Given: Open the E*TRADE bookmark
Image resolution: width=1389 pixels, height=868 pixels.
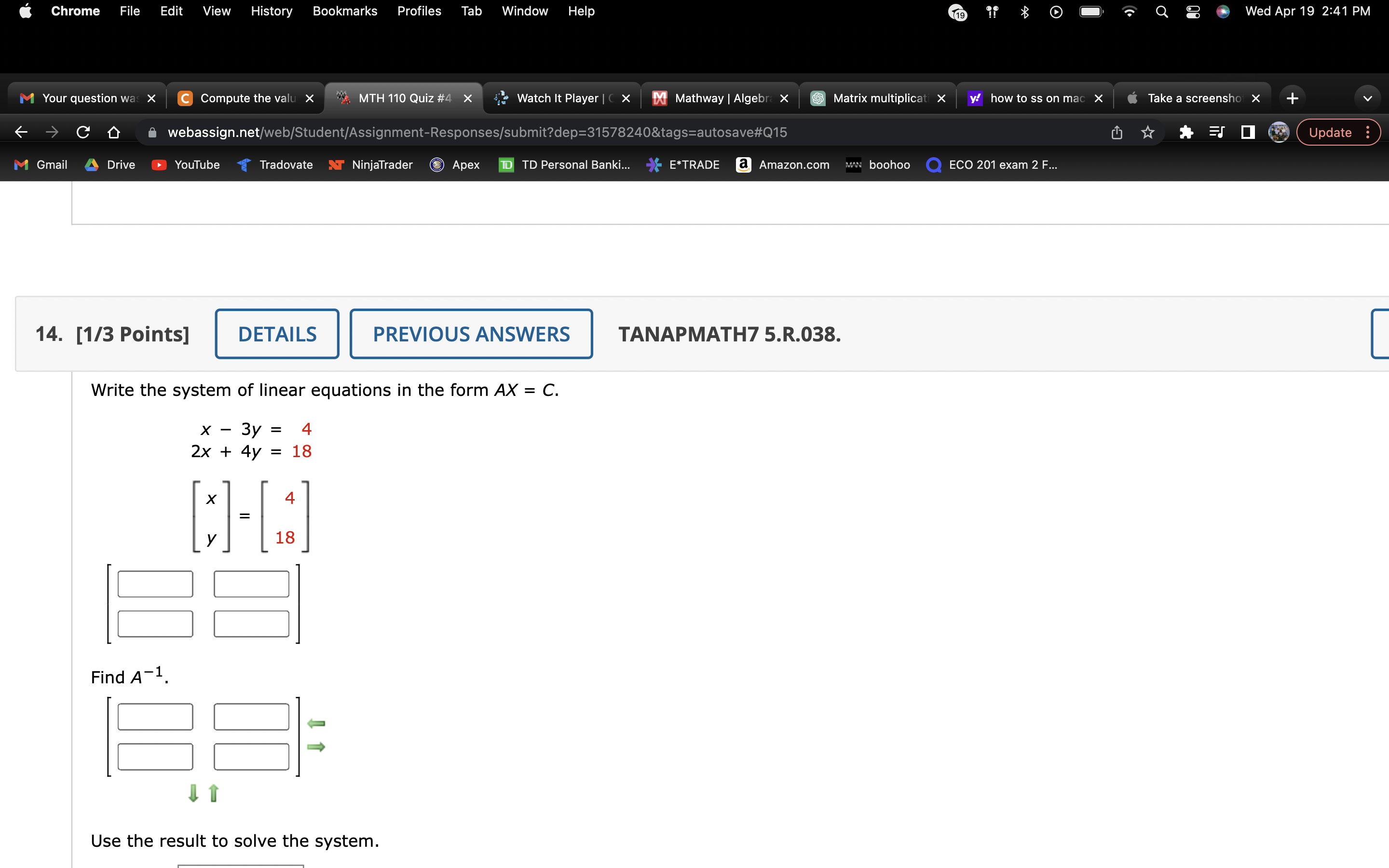Looking at the screenshot, I should pyautogui.click(x=682, y=165).
